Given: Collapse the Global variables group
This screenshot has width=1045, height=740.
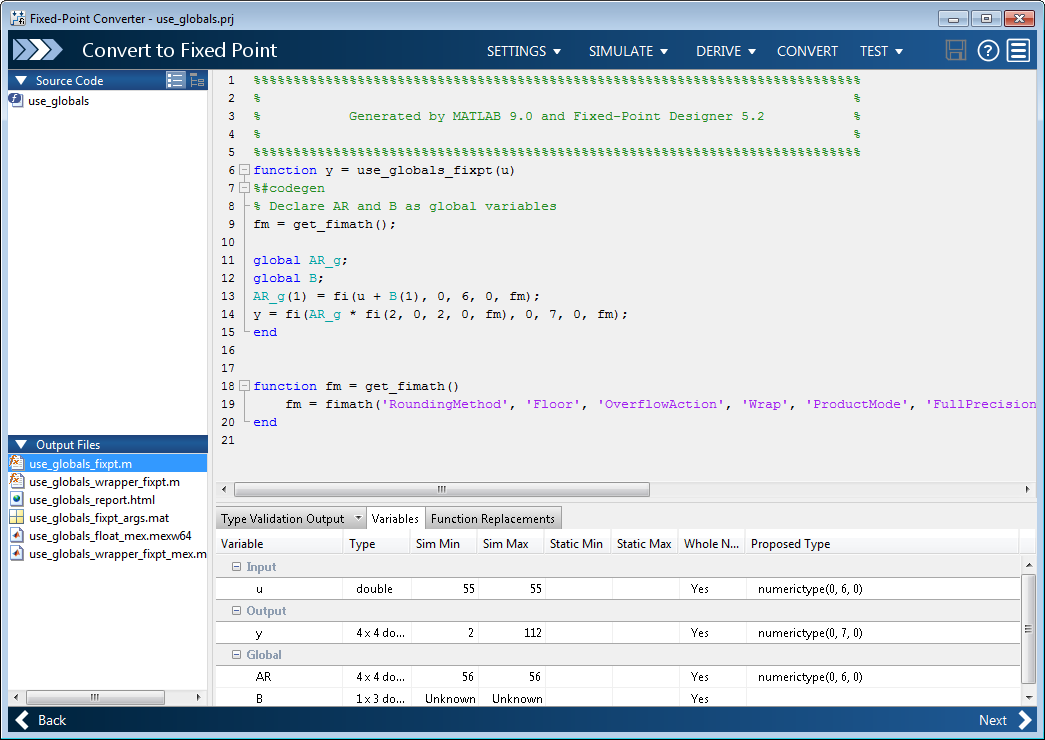Looking at the screenshot, I should 236,655.
